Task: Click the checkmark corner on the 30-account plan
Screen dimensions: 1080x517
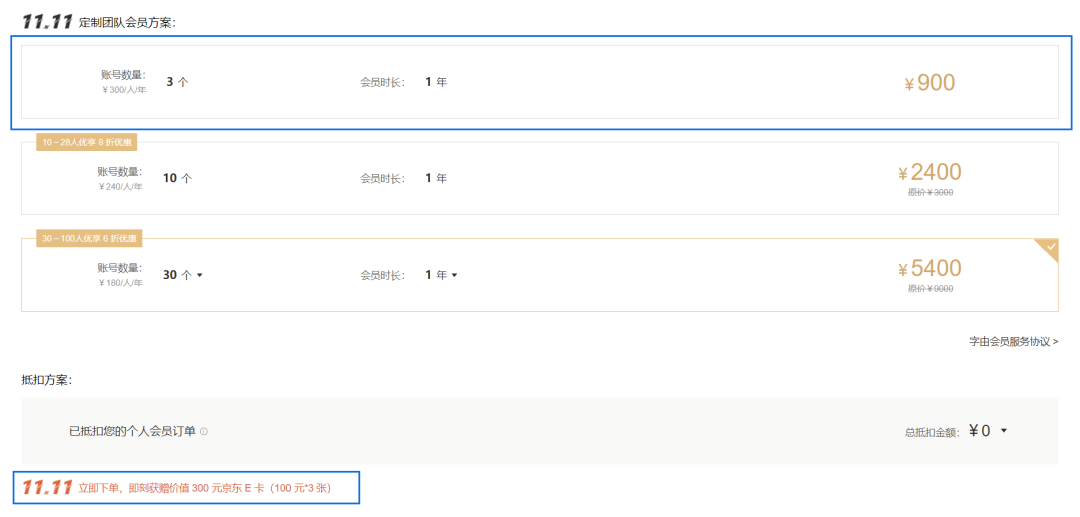Action: [1048, 247]
